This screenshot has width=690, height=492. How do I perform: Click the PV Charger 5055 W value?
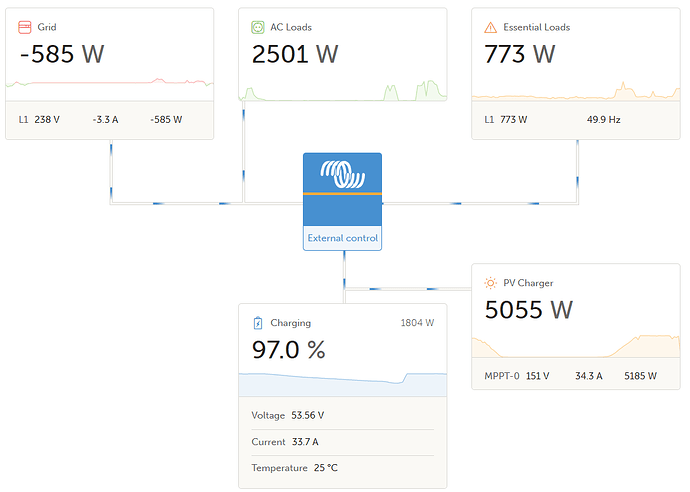(x=528, y=310)
